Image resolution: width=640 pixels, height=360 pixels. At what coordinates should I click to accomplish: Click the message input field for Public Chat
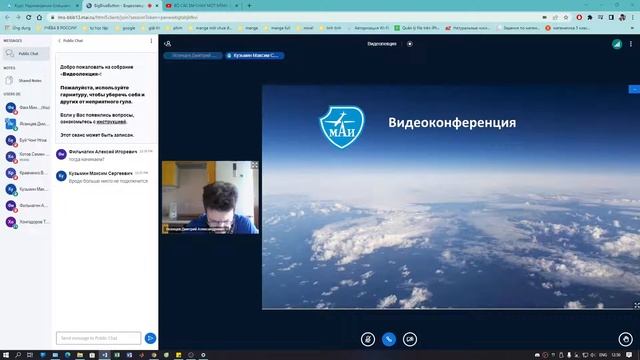(98, 338)
